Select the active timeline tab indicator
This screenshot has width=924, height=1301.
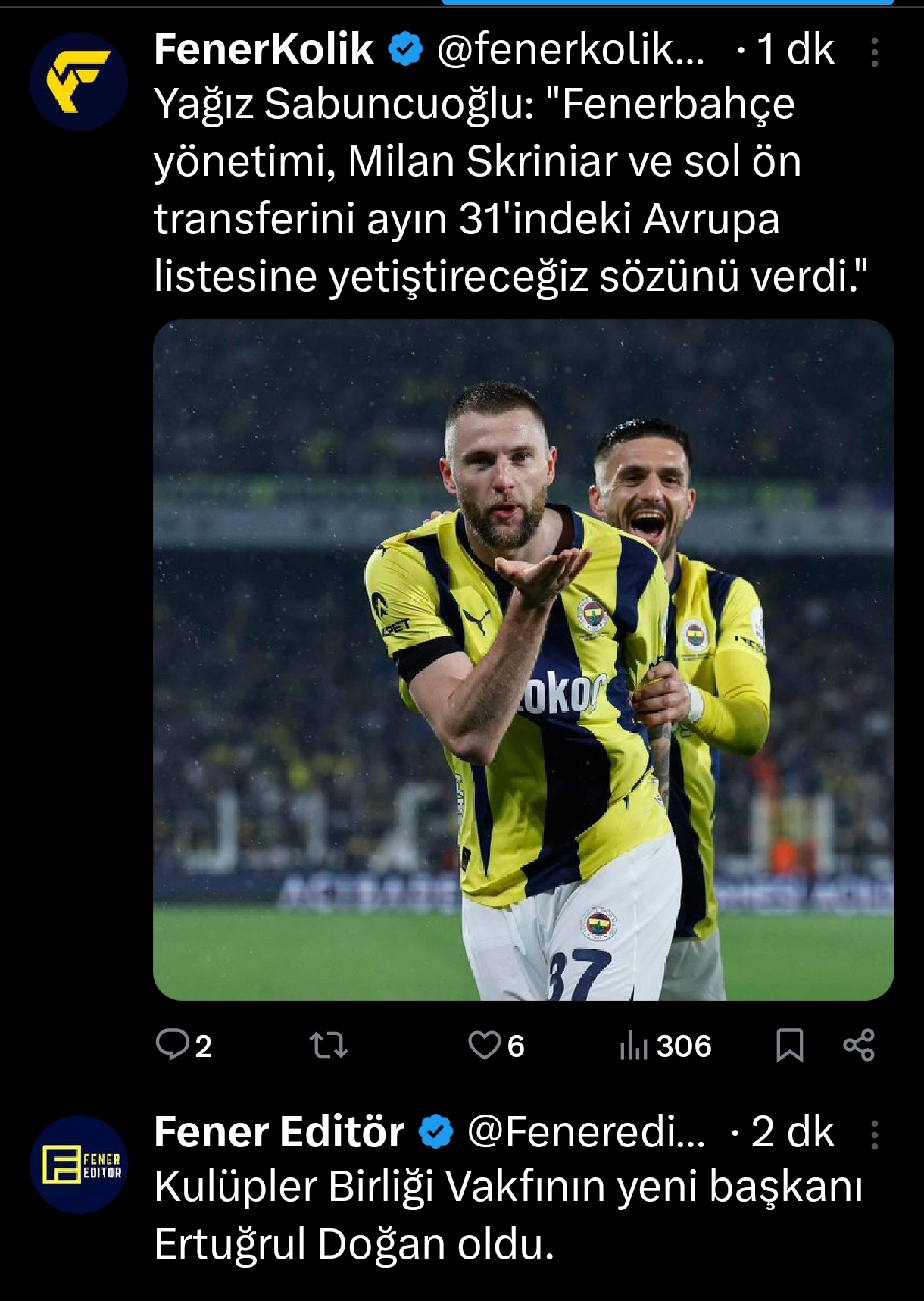667,2
